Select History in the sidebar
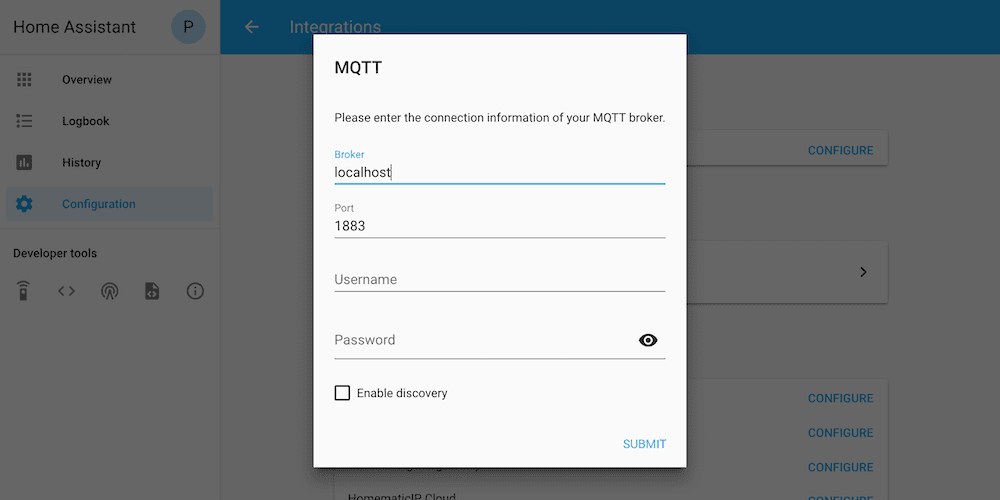The width and height of the screenshot is (1000, 500). pos(81,162)
